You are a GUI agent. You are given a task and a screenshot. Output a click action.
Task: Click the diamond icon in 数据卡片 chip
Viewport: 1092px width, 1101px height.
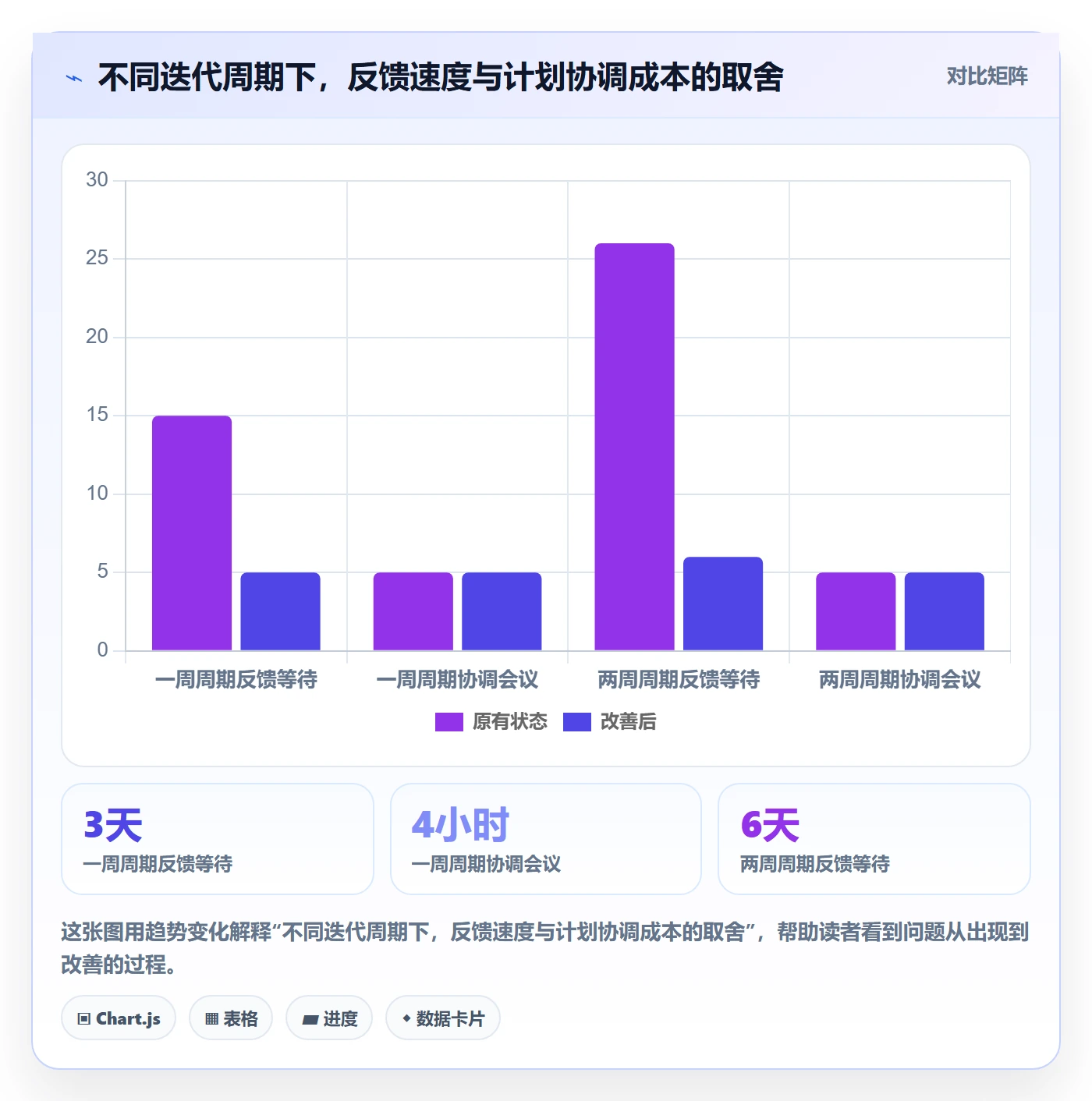tap(406, 1018)
